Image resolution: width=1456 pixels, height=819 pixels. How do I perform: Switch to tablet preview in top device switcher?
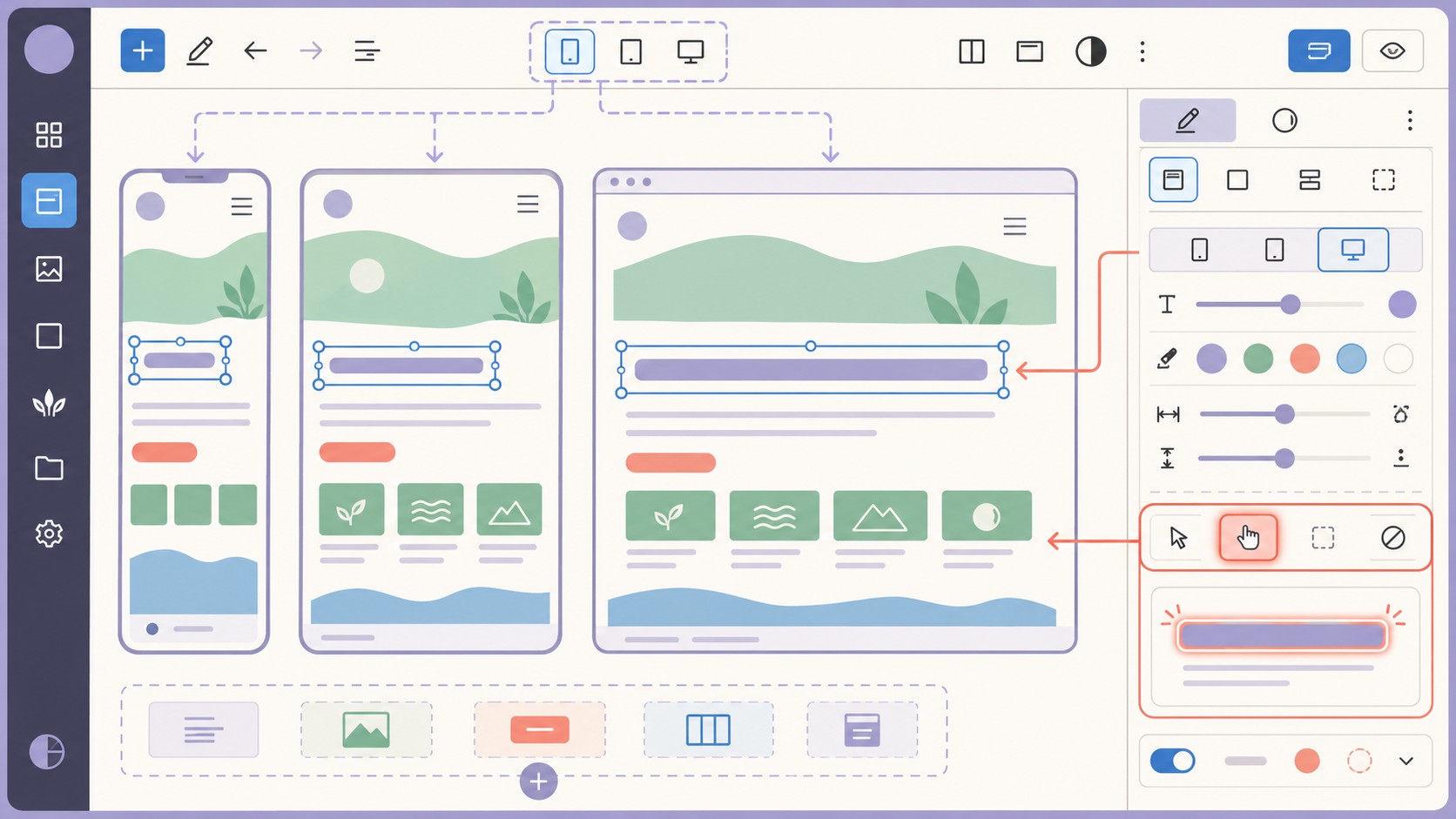(x=630, y=51)
